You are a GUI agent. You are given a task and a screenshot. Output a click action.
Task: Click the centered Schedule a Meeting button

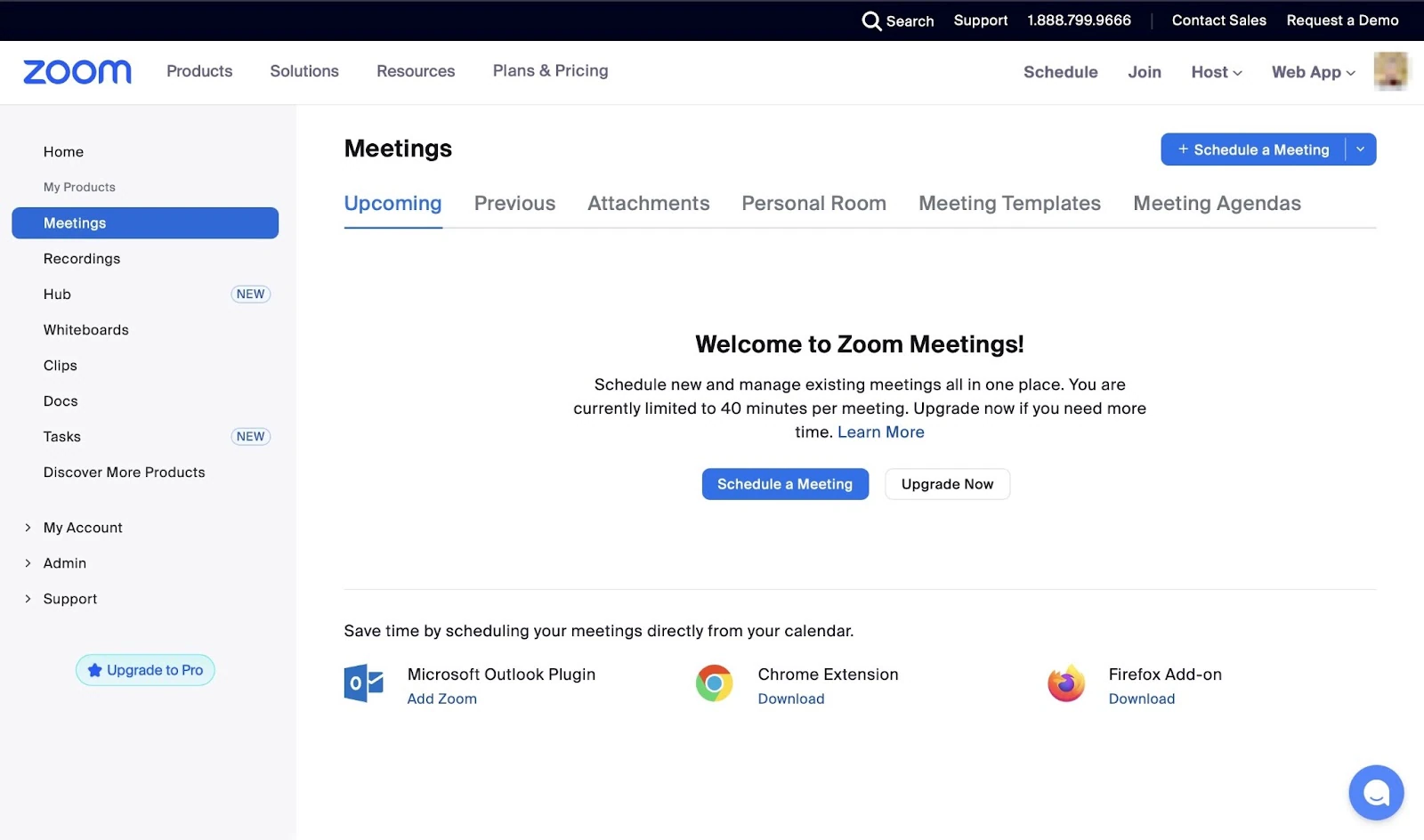(785, 484)
